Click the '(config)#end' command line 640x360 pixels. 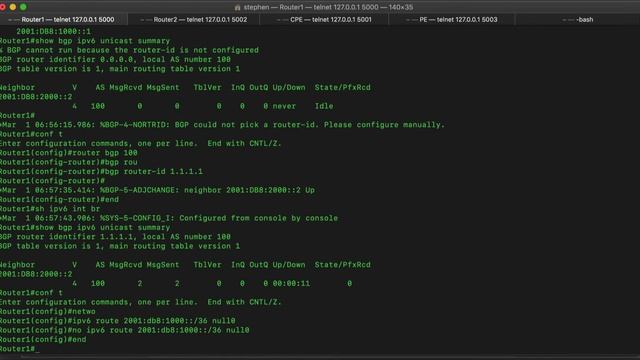click(x=43, y=340)
